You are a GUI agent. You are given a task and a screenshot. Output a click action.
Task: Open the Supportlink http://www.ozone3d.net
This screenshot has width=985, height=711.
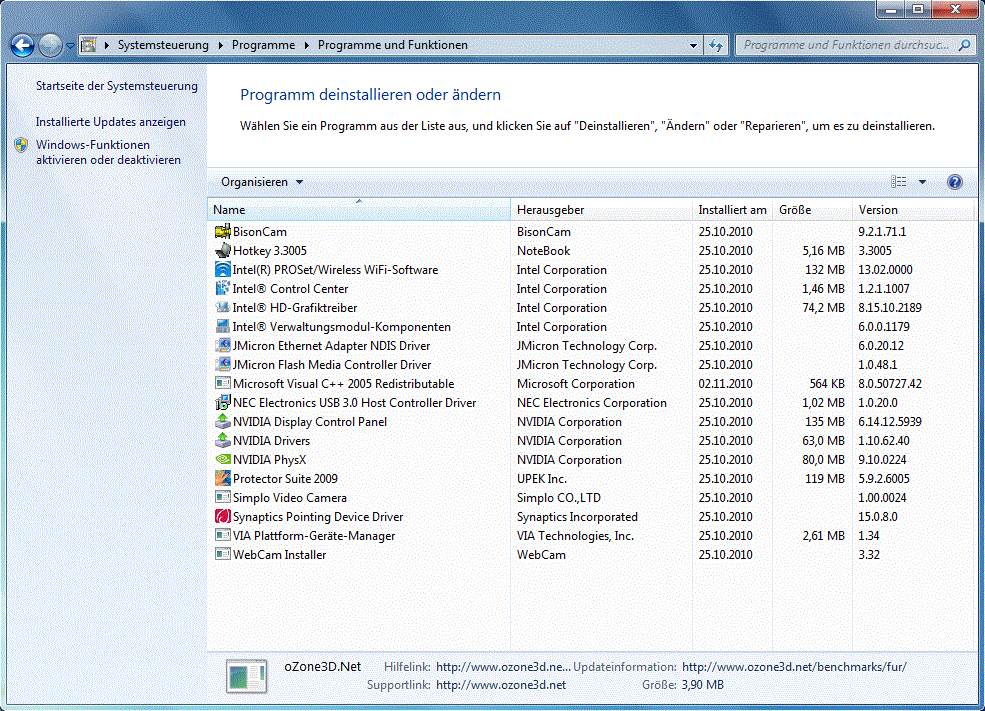click(x=501, y=685)
